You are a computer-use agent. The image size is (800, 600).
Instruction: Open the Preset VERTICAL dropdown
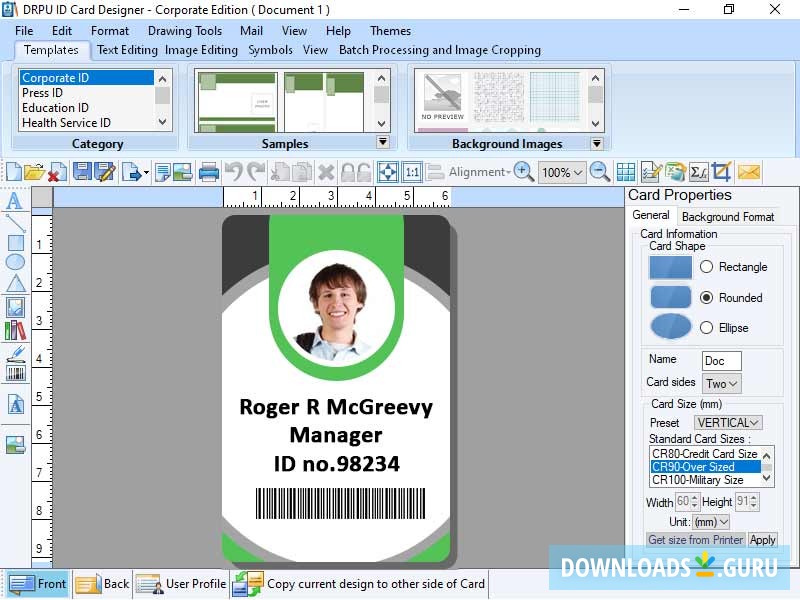[x=728, y=422]
